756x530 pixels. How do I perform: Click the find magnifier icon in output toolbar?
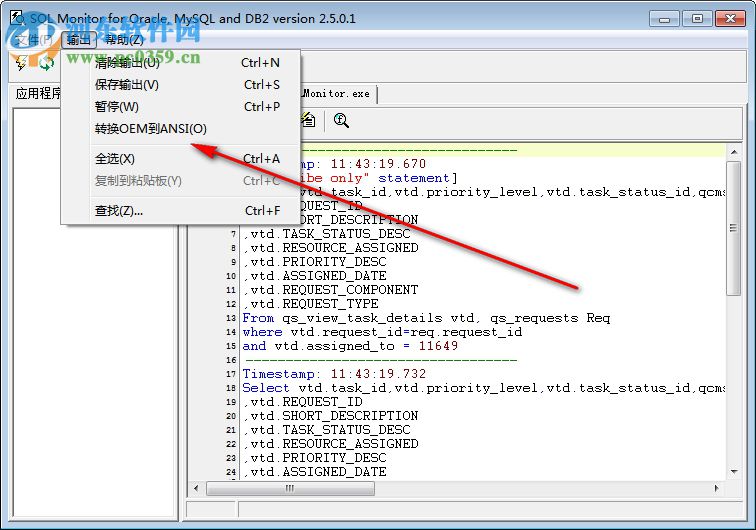tap(341, 120)
